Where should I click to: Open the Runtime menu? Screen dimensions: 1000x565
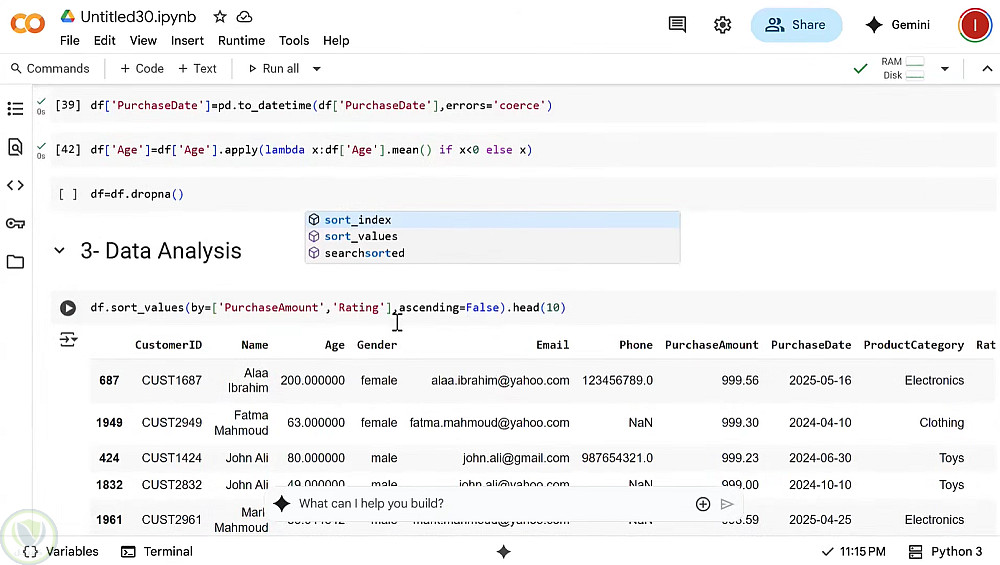click(x=241, y=41)
